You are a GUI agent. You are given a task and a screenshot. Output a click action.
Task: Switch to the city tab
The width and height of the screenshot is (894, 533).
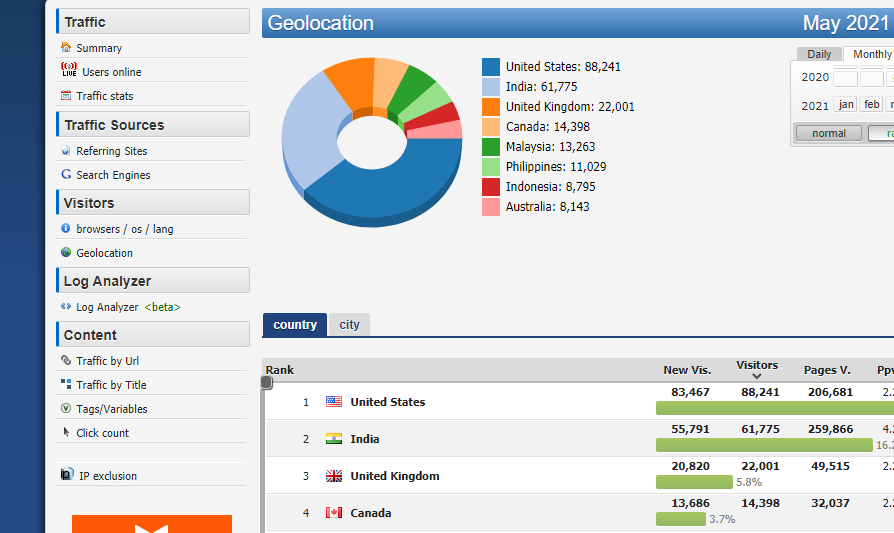point(349,325)
